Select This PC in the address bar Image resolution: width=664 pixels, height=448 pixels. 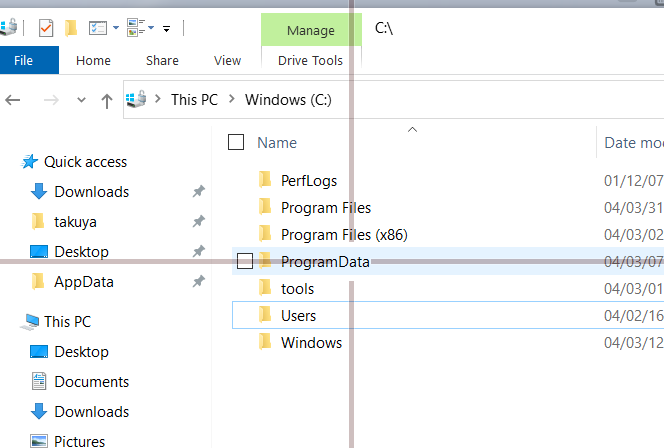click(x=194, y=100)
